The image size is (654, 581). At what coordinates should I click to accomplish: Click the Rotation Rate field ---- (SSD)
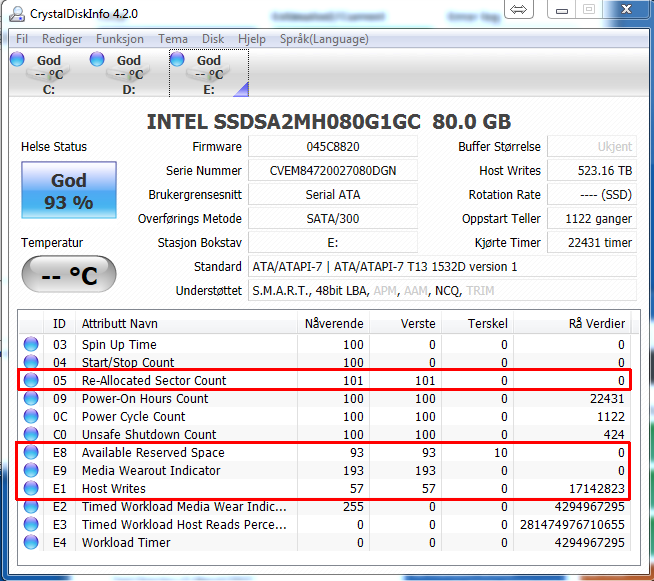tap(592, 195)
